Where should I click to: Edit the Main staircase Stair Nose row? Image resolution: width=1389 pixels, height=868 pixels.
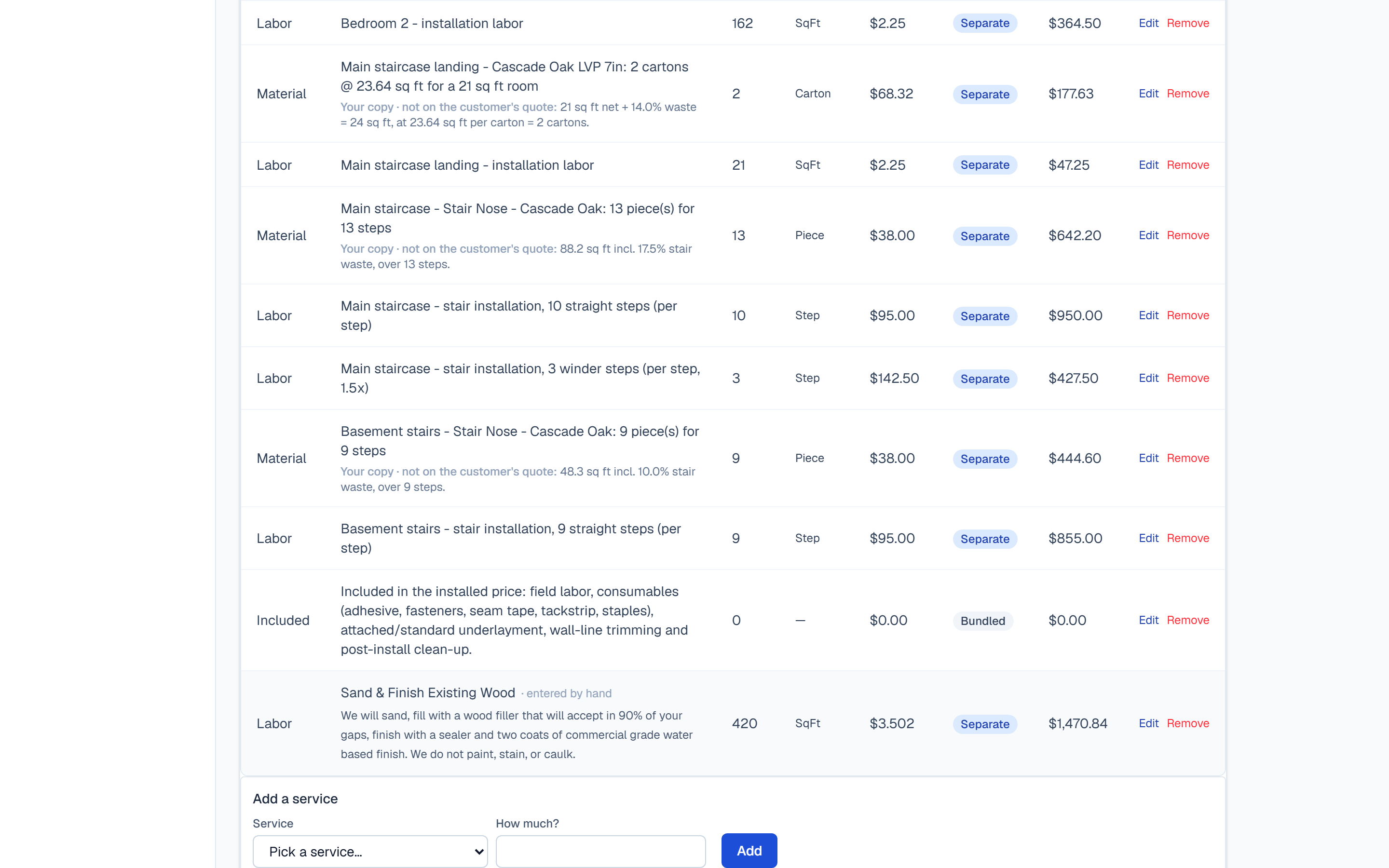(x=1148, y=235)
